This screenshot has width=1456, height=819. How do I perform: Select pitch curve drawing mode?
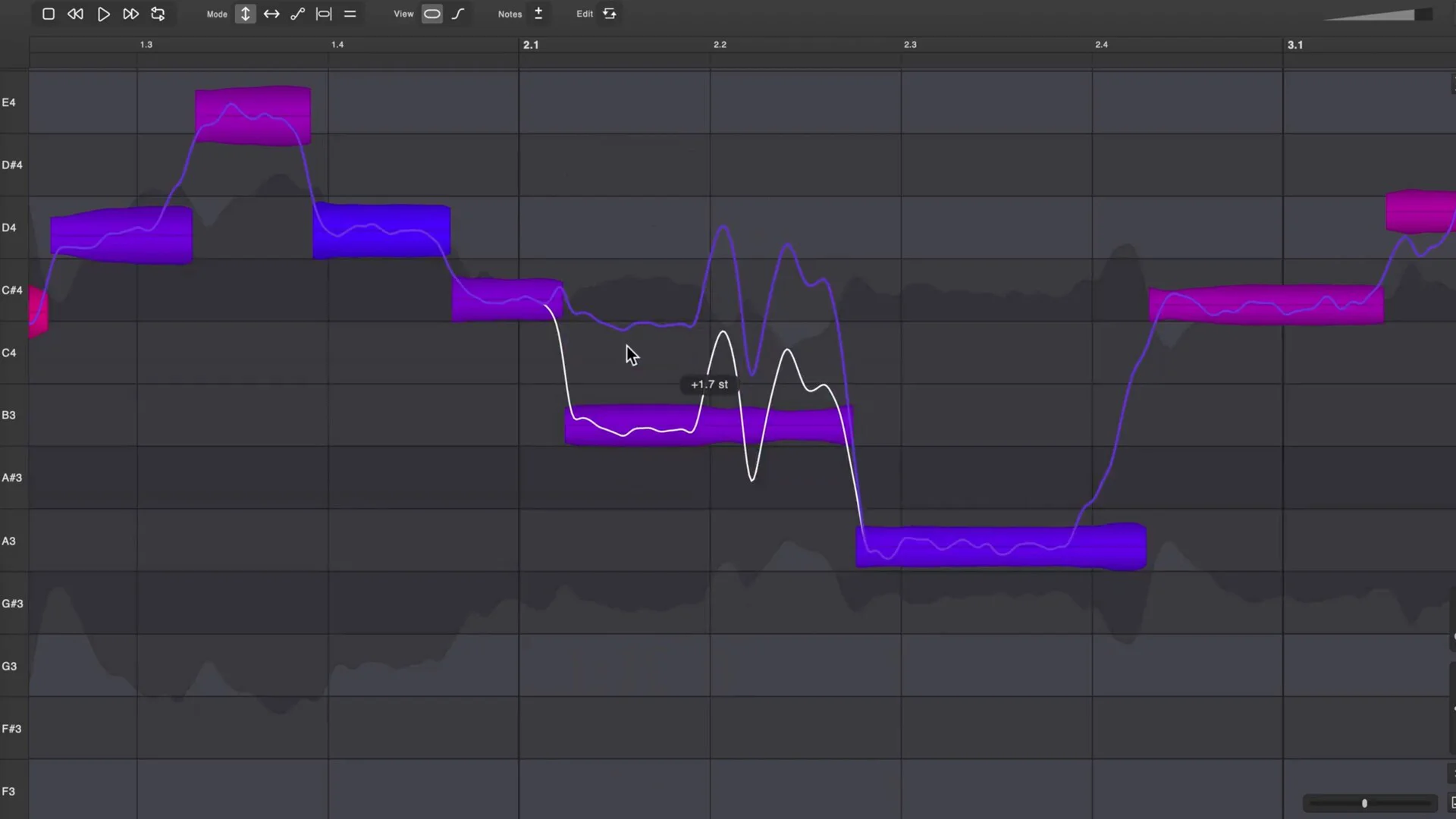[x=297, y=14]
